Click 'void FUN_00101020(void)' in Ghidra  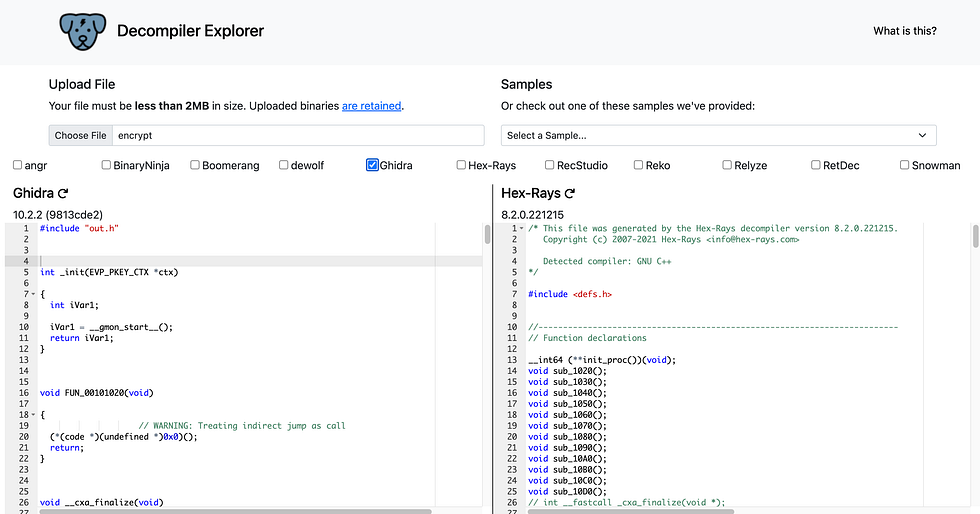click(96, 393)
